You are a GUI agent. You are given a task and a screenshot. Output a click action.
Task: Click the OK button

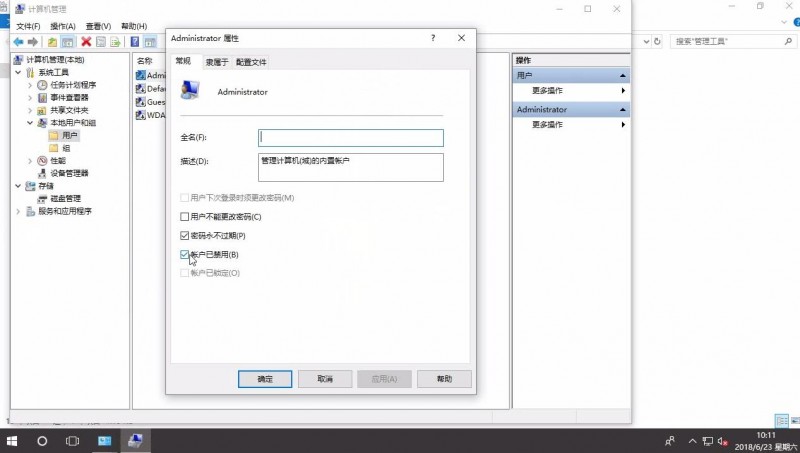point(265,379)
